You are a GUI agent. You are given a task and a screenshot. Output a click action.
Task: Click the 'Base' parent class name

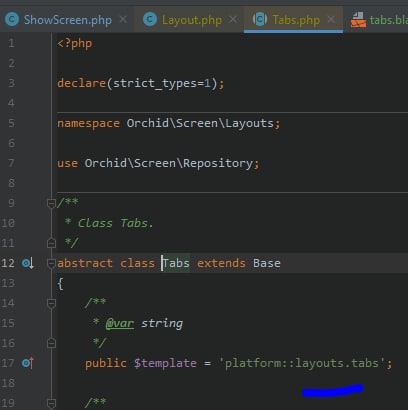267,263
